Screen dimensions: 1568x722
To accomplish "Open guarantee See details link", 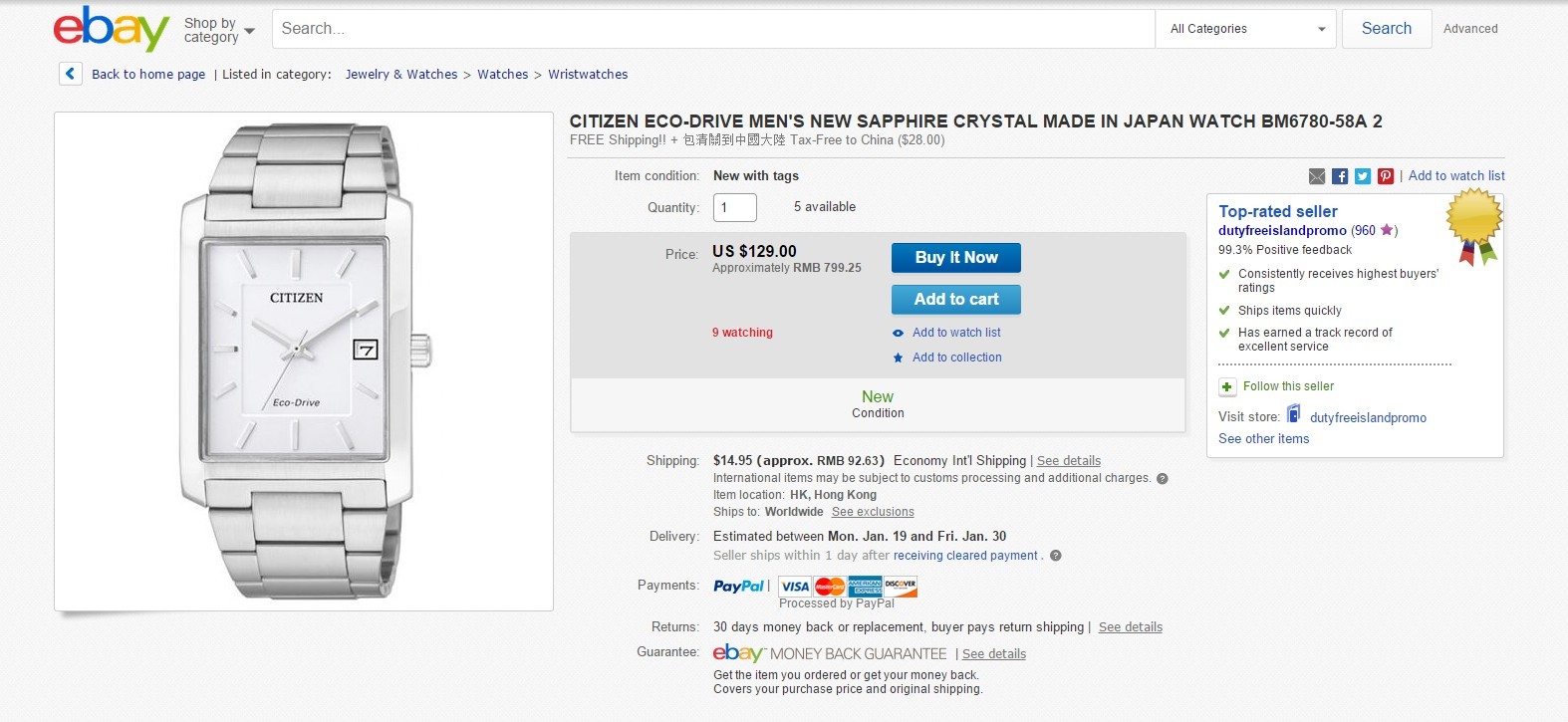I will (994, 654).
